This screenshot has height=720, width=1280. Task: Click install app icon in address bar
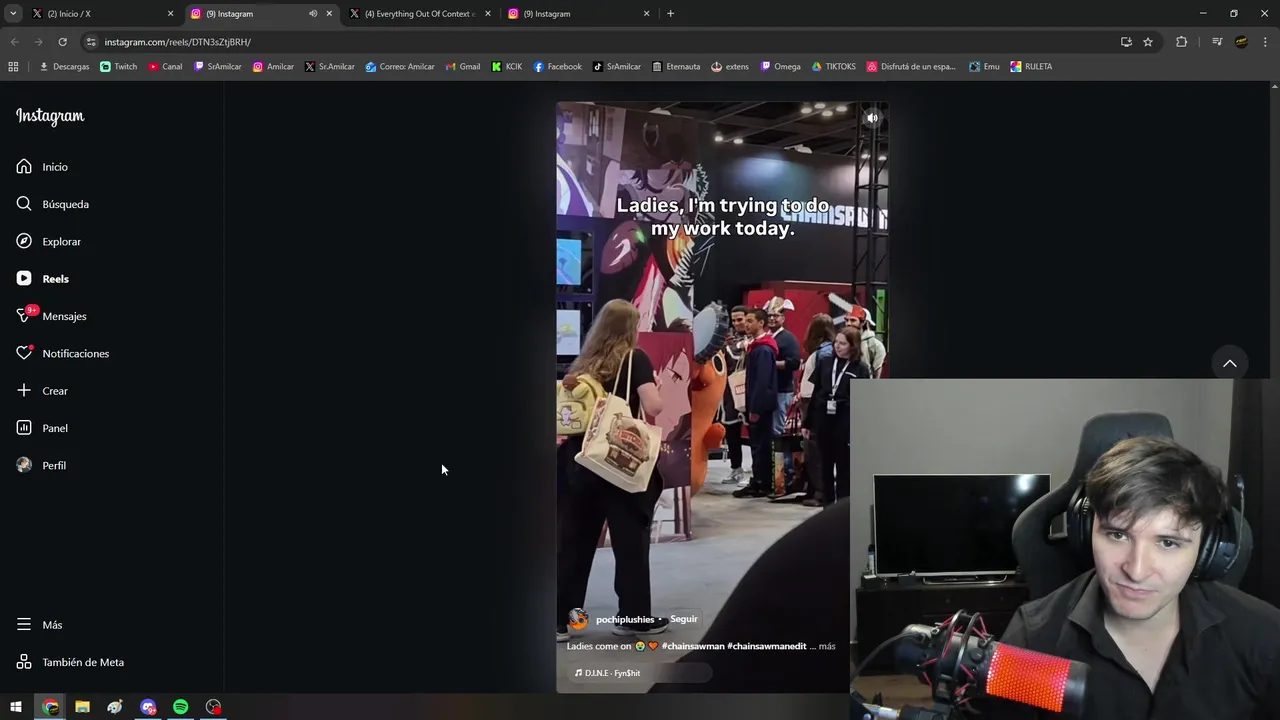(x=1126, y=42)
